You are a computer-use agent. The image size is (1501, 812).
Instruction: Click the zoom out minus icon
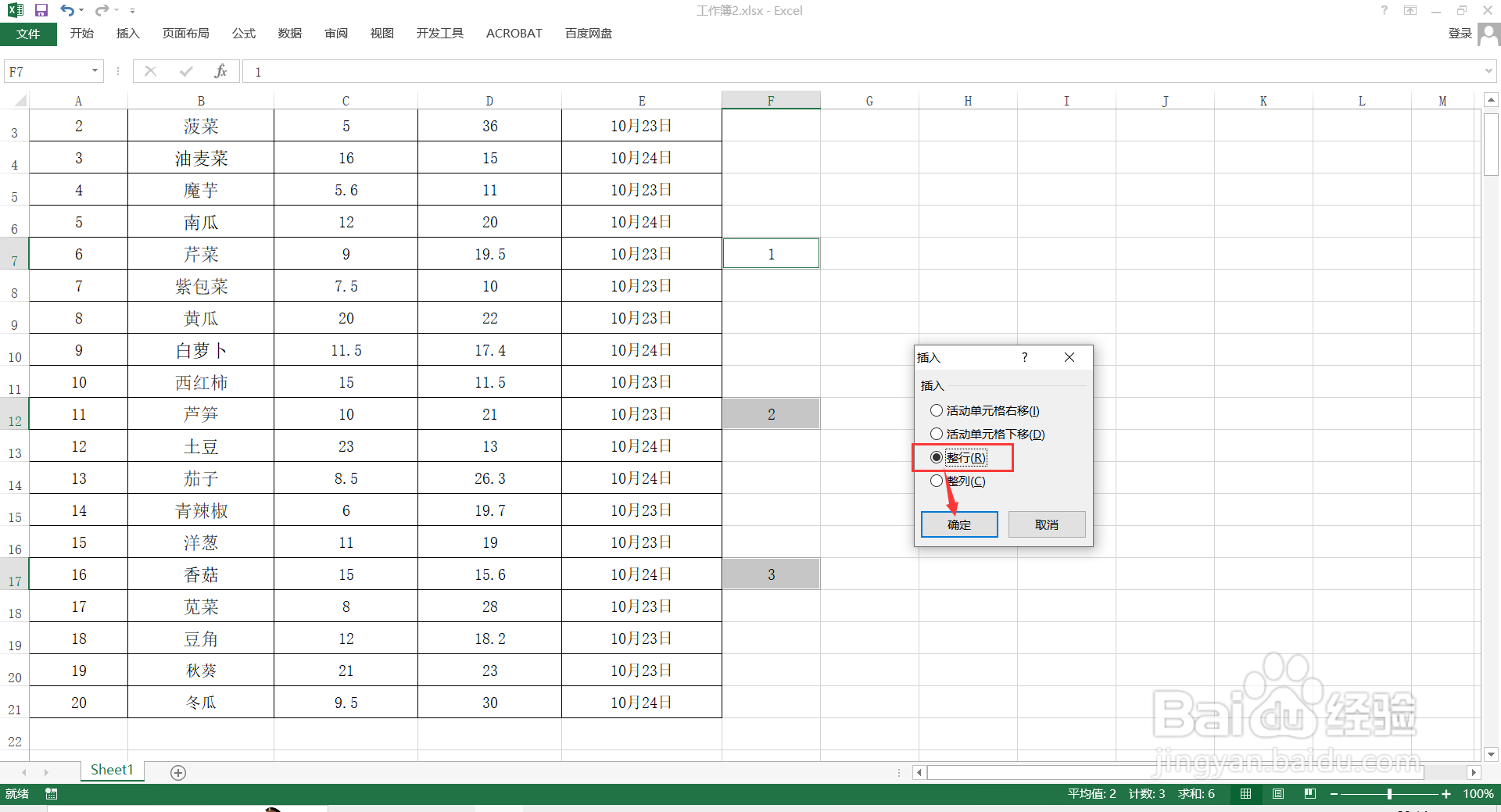pyautogui.click(x=1334, y=794)
